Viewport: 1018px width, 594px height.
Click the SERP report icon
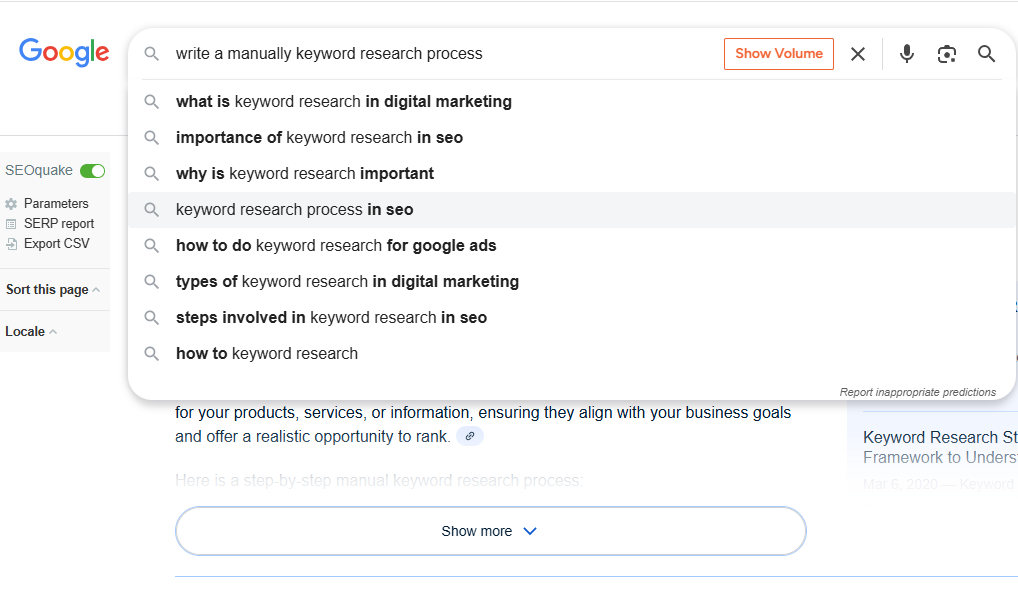point(11,224)
